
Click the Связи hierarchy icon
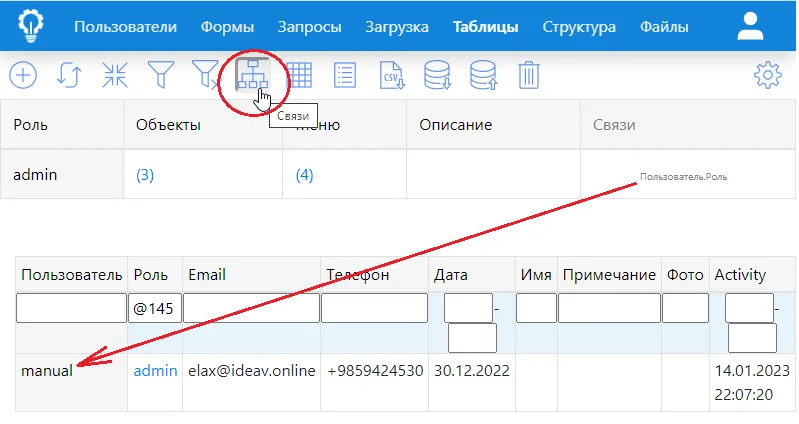252,75
